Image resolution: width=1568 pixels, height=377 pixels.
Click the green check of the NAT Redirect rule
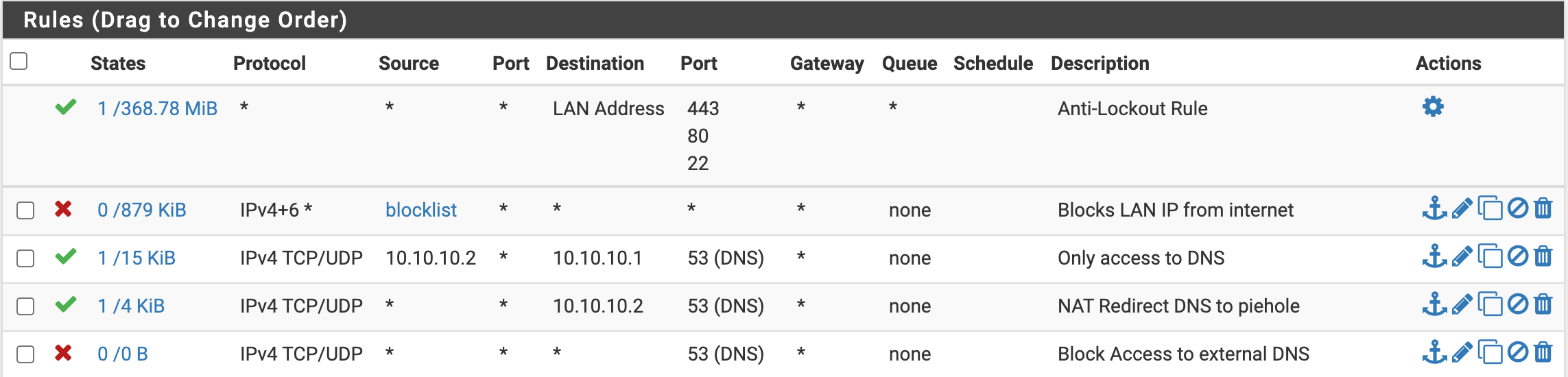pos(66,304)
